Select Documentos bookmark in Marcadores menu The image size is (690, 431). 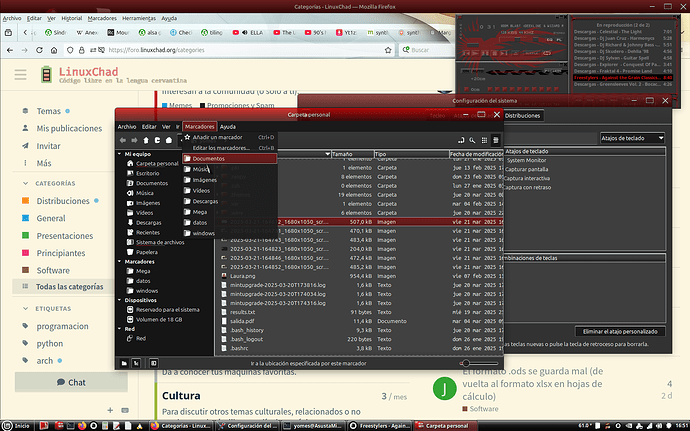click(x=230, y=158)
